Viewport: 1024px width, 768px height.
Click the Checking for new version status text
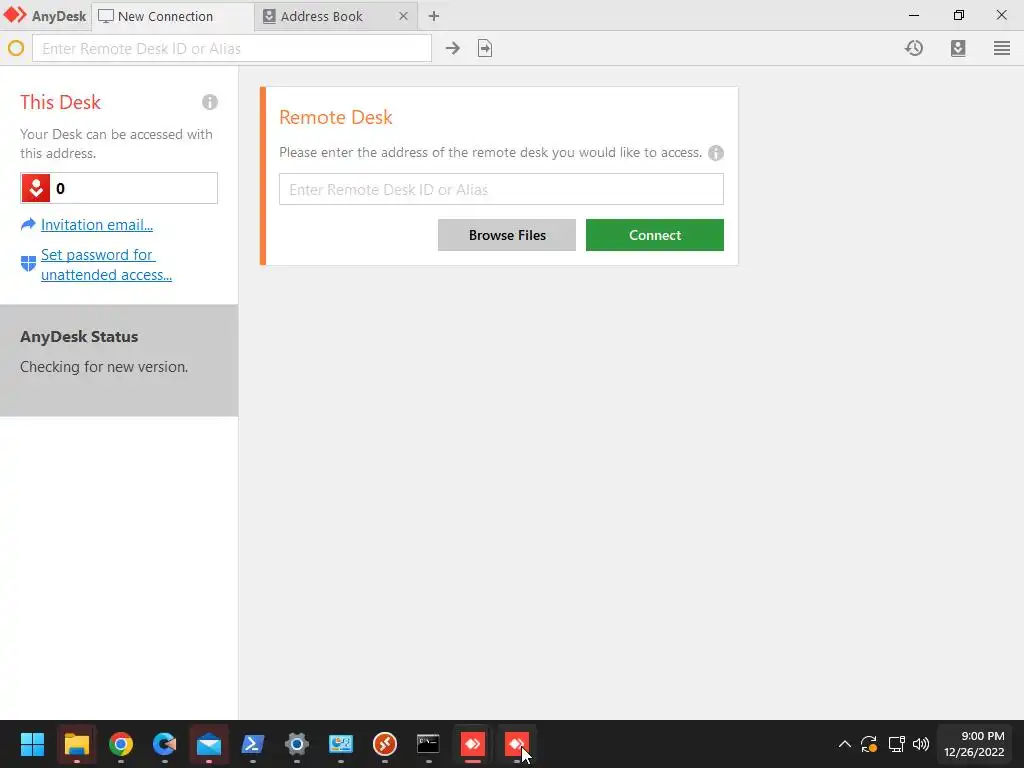coord(104,367)
